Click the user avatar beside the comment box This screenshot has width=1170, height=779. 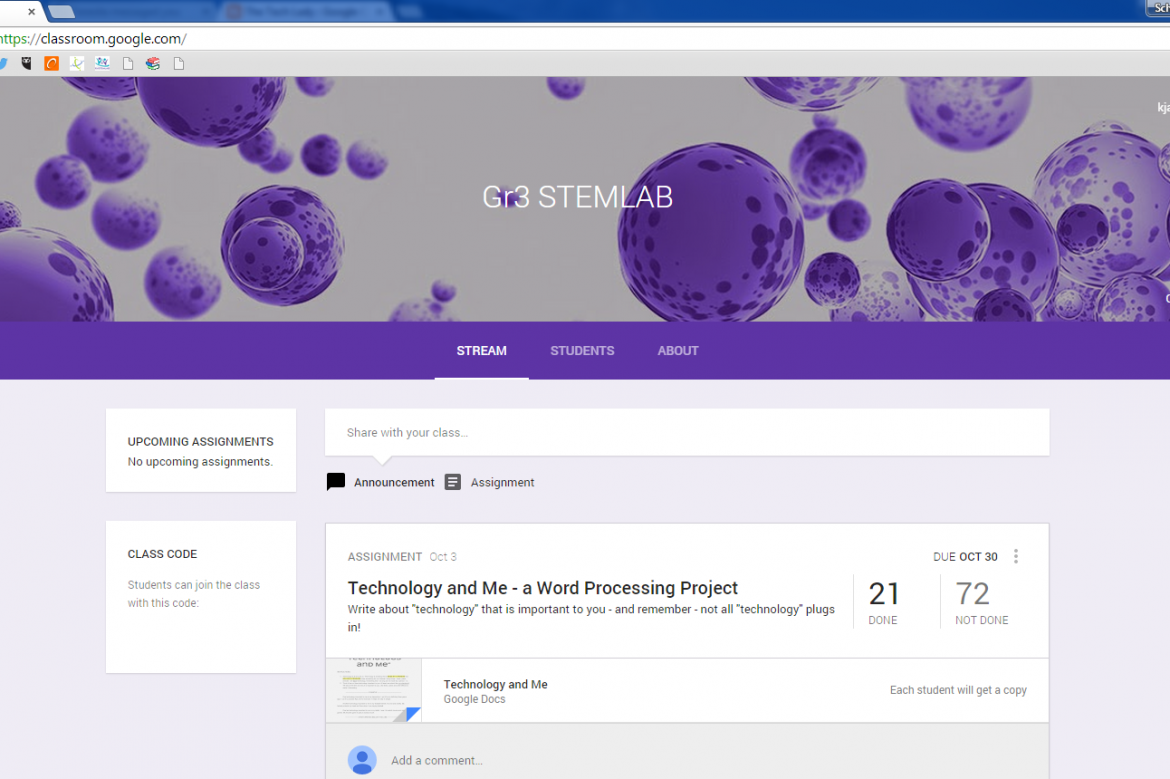click(x=362, y=760)
